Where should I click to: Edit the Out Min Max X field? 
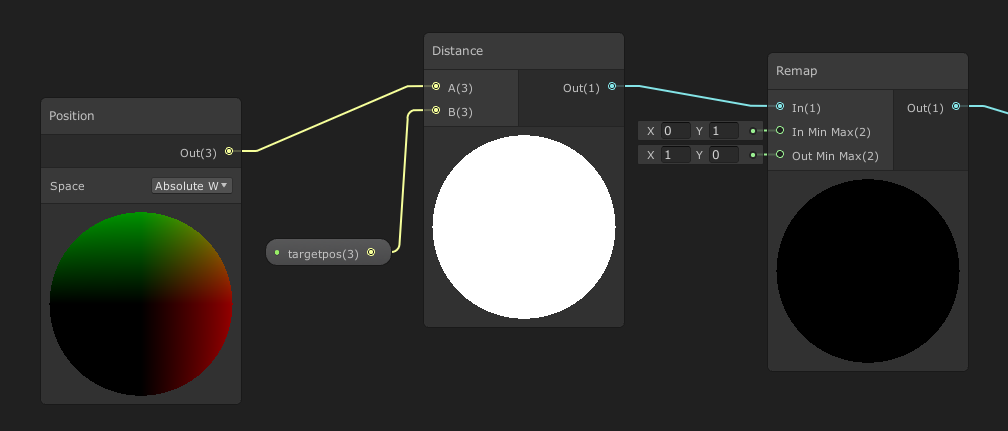click(676, 155)
